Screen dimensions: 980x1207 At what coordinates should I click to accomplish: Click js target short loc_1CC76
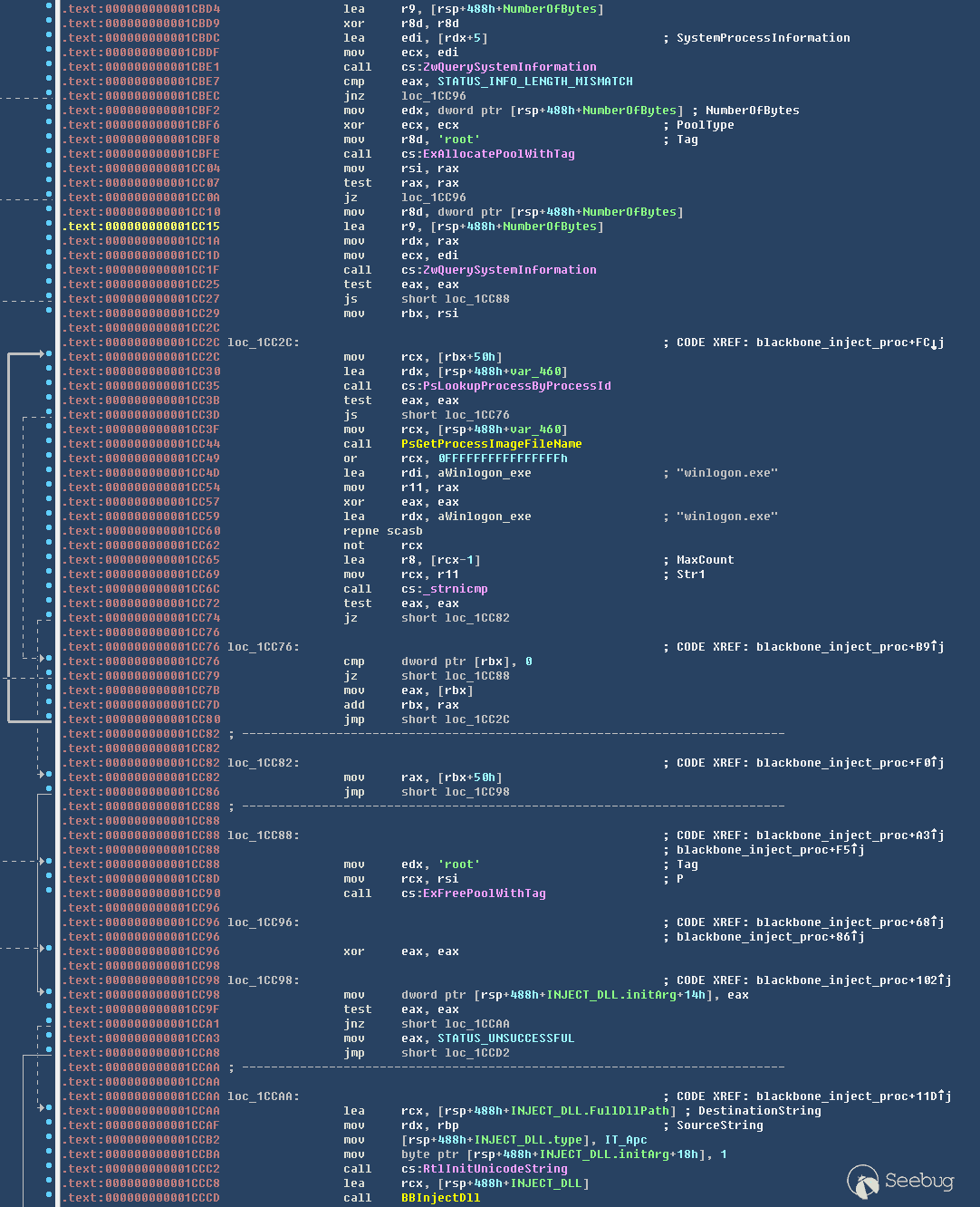pos(456,415)
